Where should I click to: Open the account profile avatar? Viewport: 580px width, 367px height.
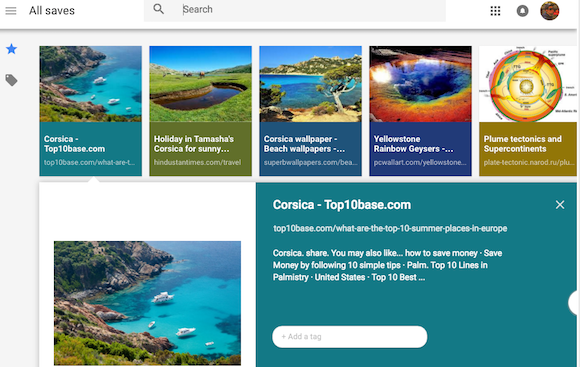pyautogui.click(x=550, y=10)
